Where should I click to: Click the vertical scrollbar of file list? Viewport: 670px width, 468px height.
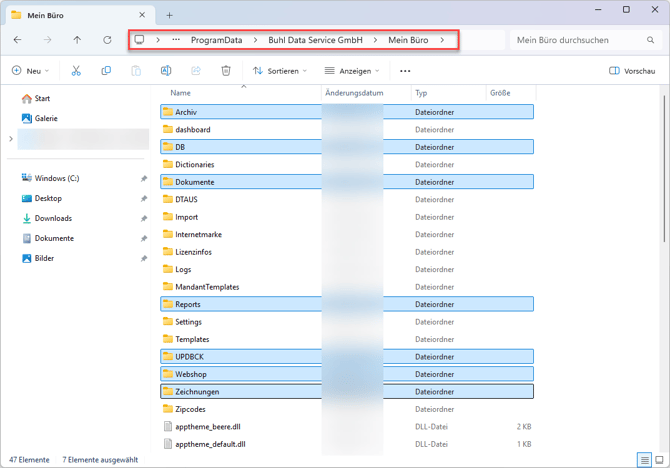coord(664,169)
